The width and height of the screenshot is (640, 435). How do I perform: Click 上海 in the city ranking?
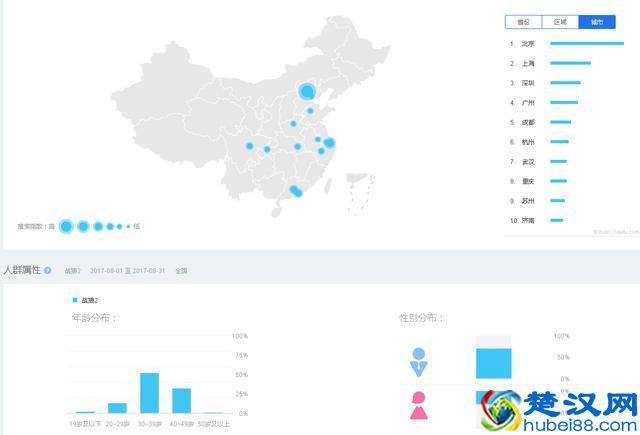coord(528,63)
